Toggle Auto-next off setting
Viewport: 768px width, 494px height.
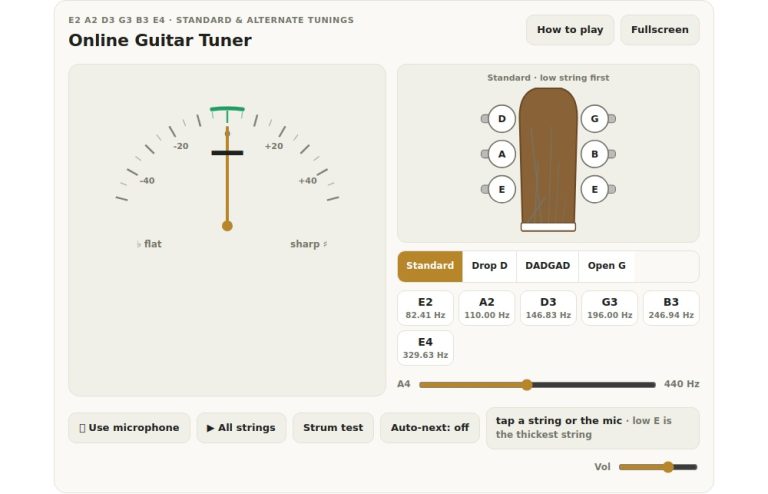click(430, 427)
